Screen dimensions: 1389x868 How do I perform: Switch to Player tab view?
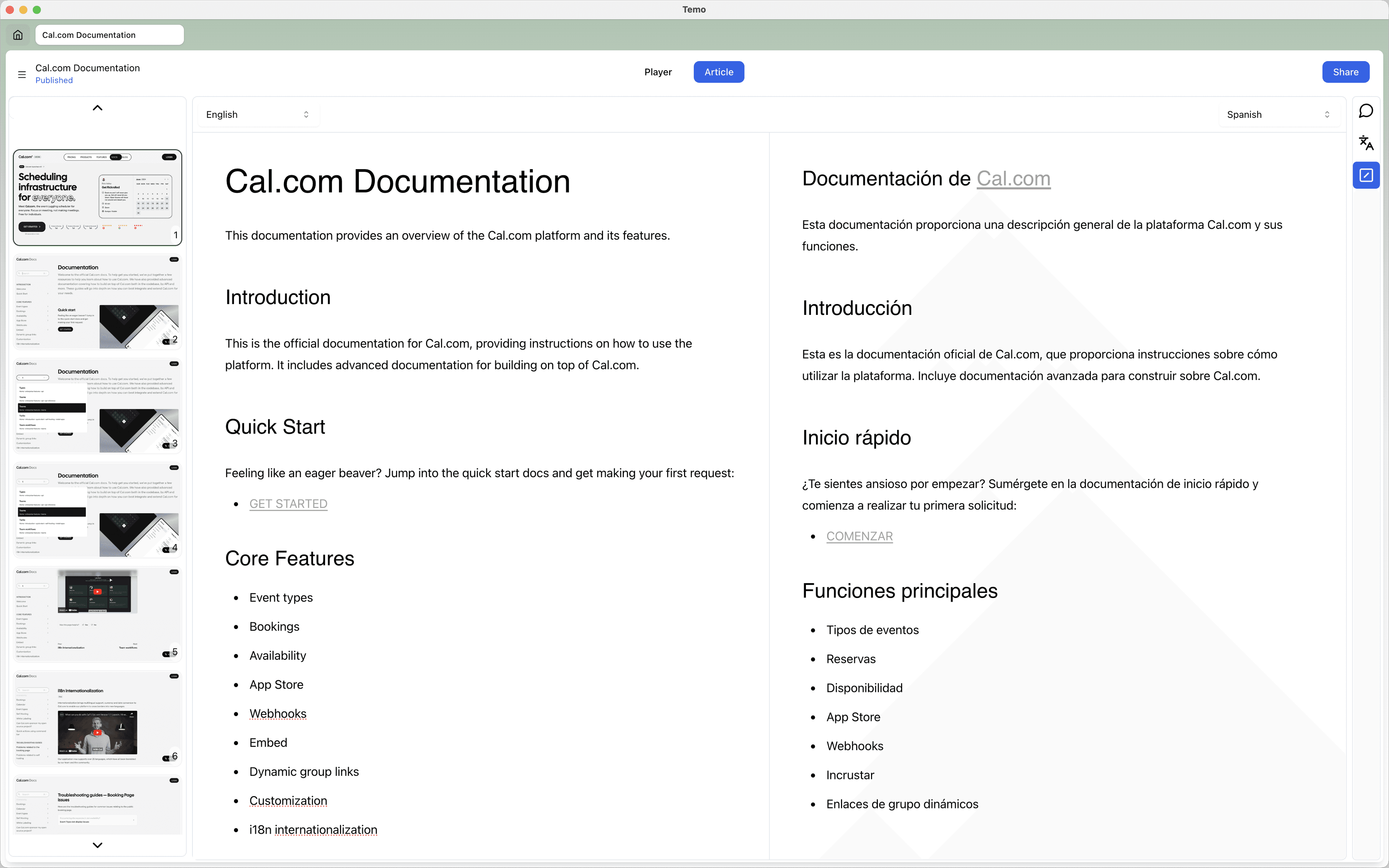click(657, 71)
